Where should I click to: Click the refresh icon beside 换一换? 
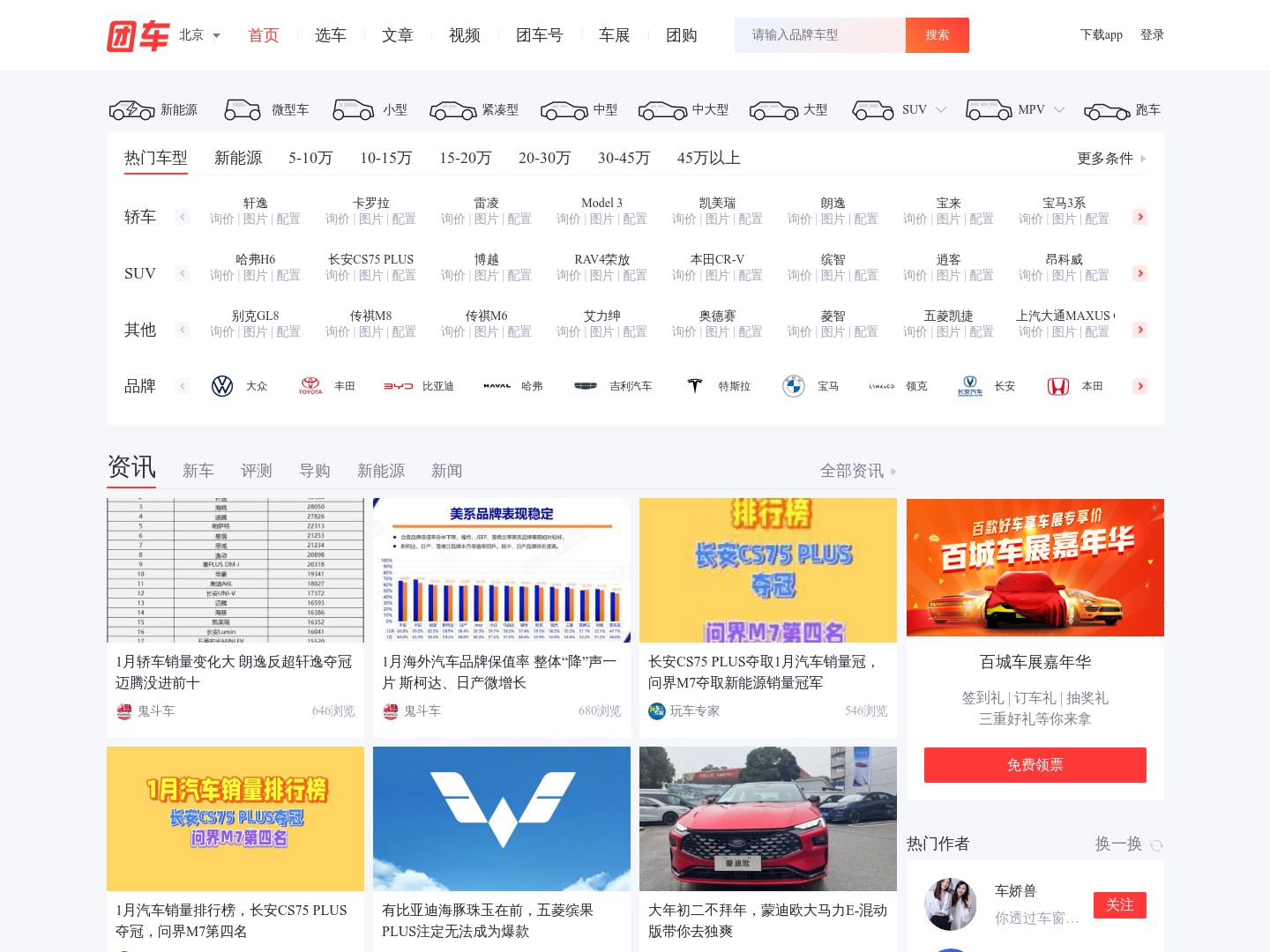[1156, 845]
